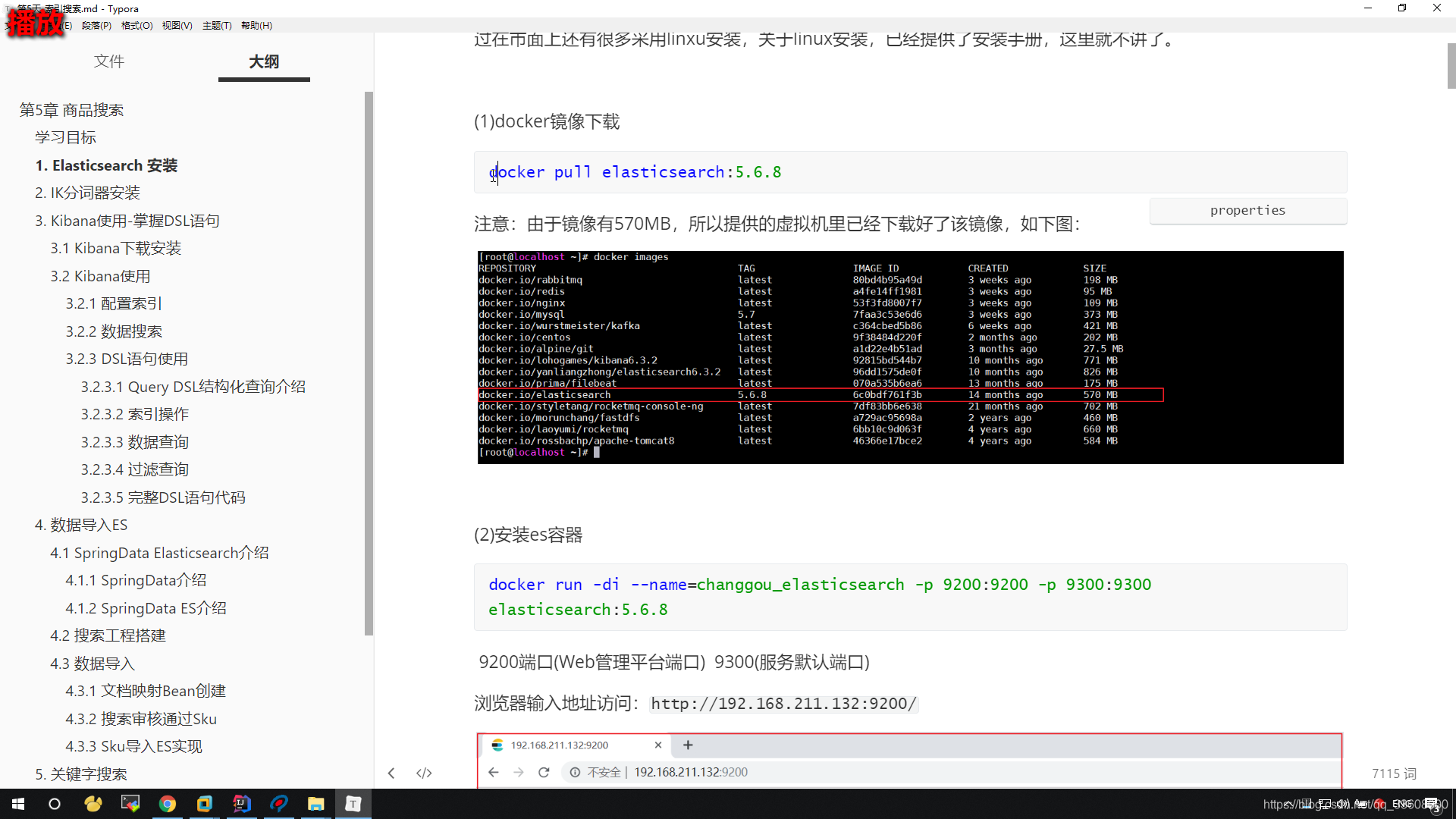This screenshot has height=819, width=1456.
Task: Switch sidebar to the 文件 files tab
Action: coord(109,61)
